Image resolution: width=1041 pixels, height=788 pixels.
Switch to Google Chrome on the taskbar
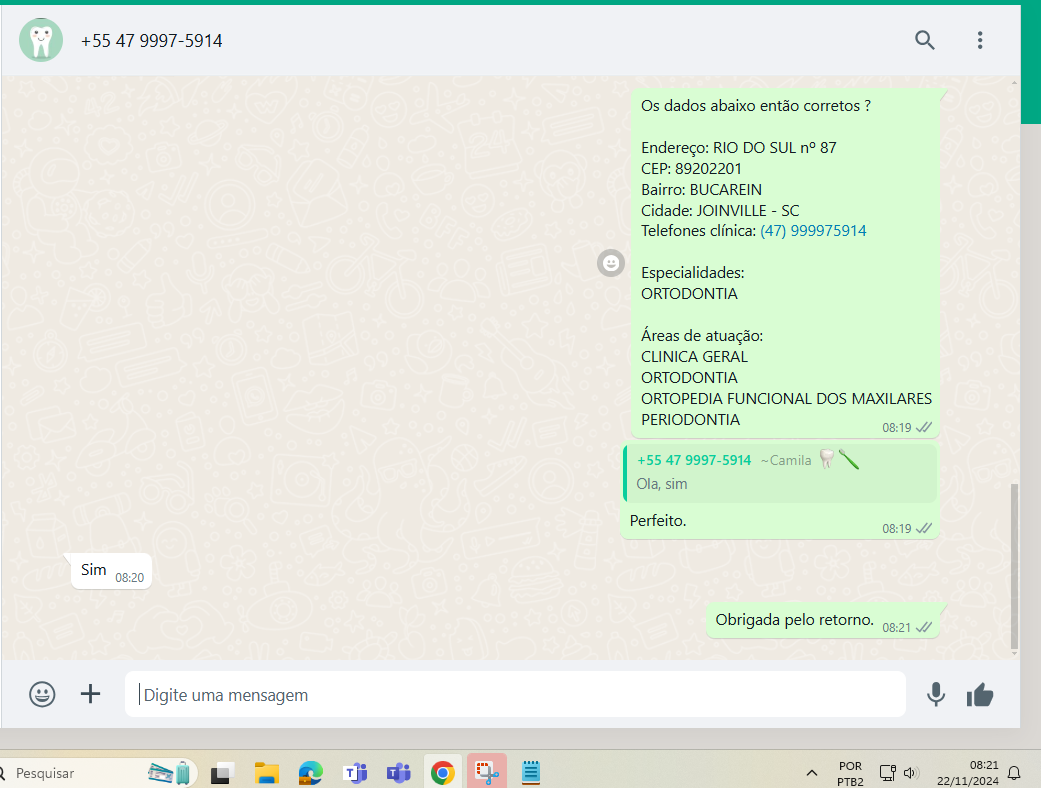[x=442, y=773]
